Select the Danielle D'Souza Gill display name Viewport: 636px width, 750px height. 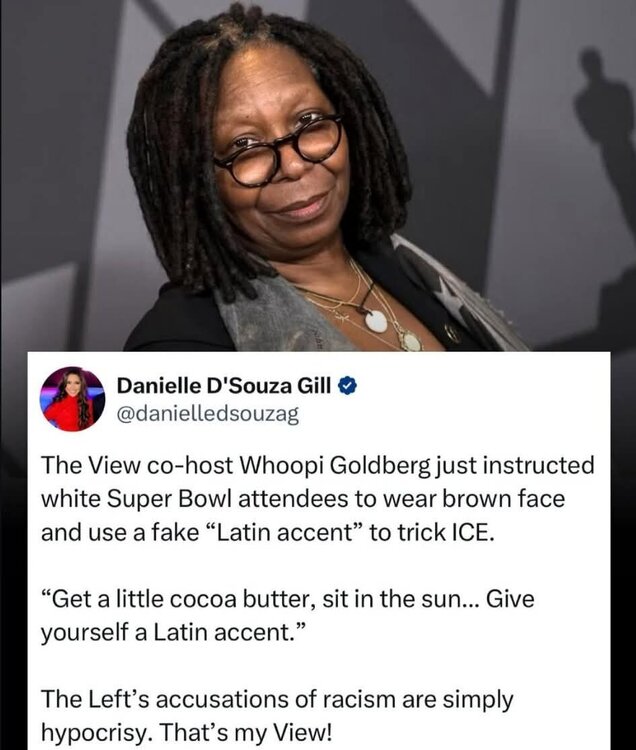pos(224,386)
